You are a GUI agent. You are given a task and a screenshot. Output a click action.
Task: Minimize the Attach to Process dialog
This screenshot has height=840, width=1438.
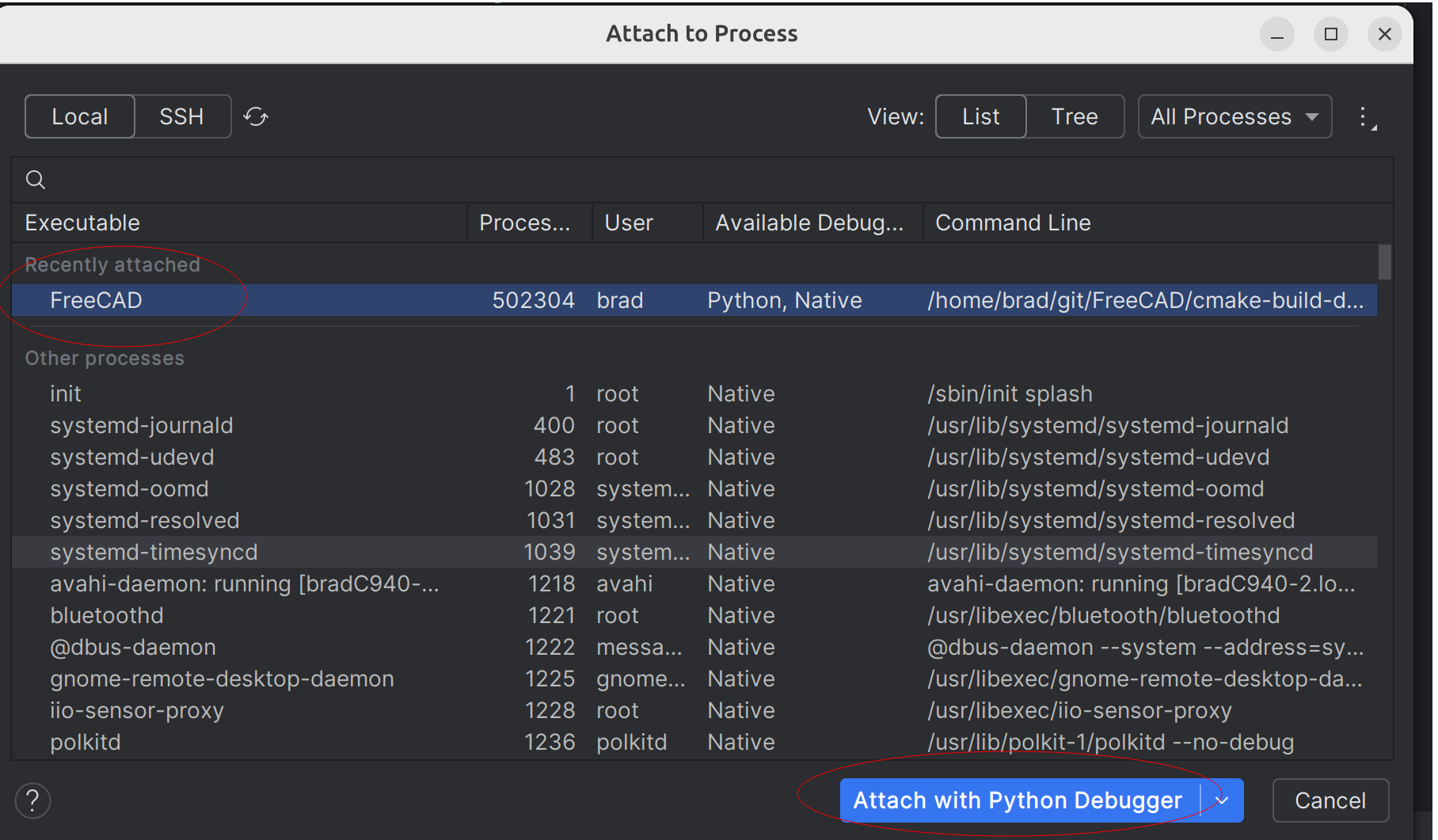pos(1276,35)
